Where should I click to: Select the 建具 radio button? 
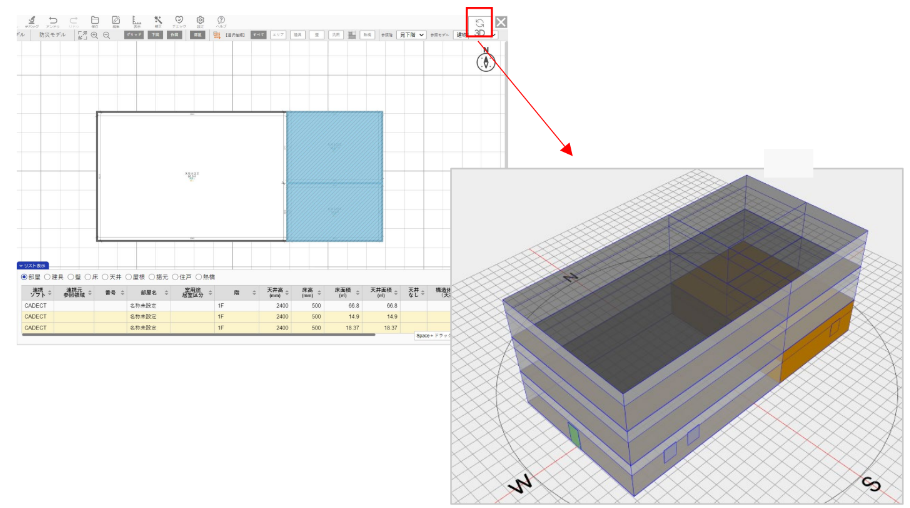pos(48,277)
